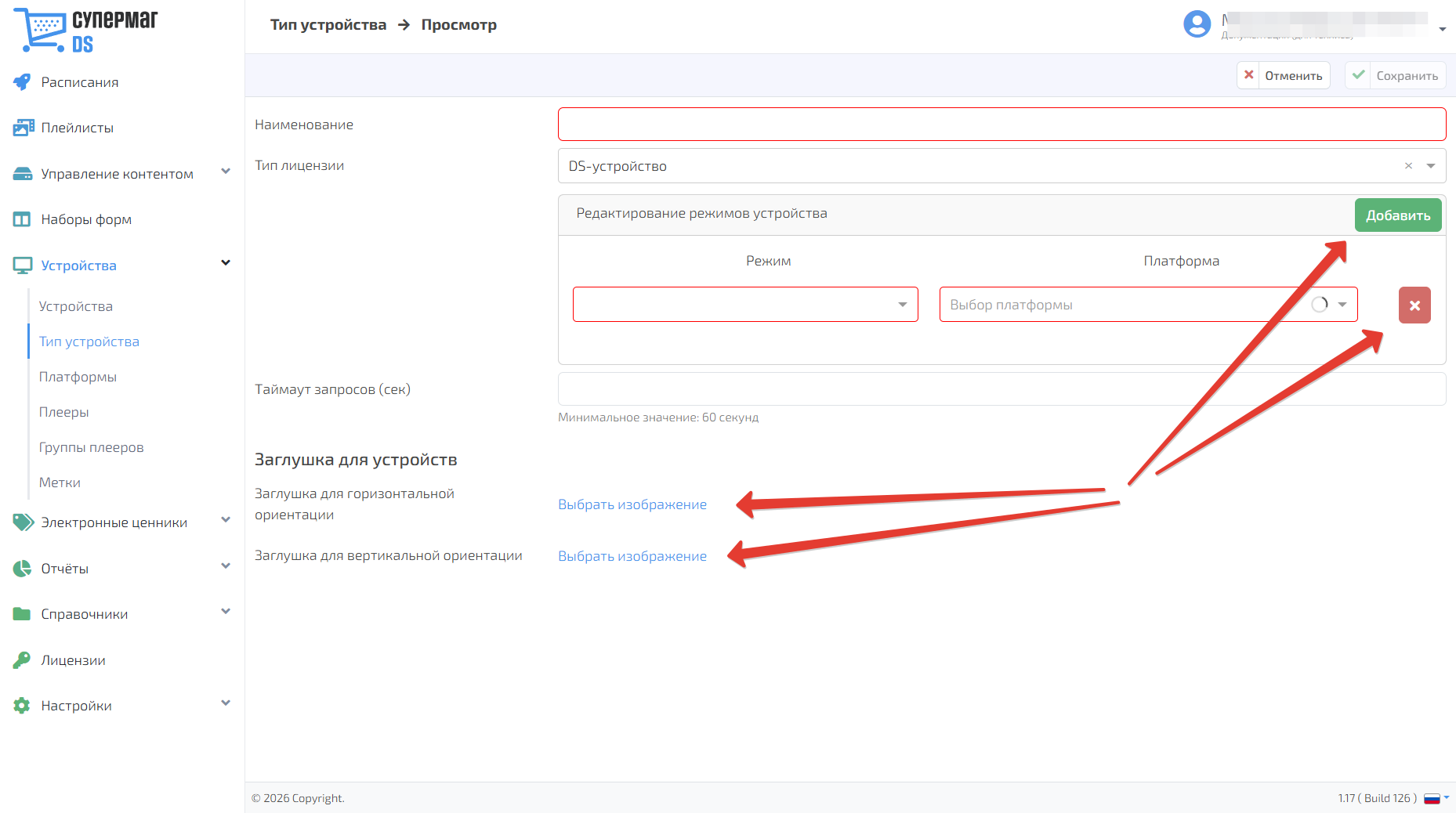Viewport: 1456px width, 813px height.
Task: Open the Режим dropdown
Action: coord(745,305)
